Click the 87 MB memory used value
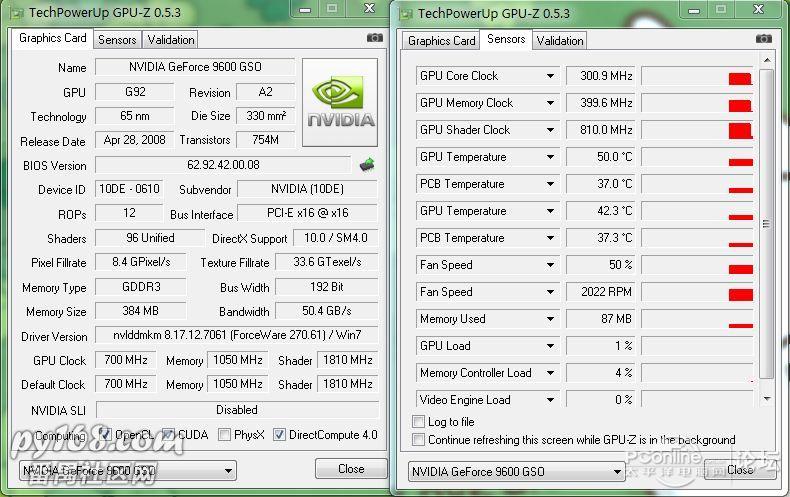 [601, 319]
